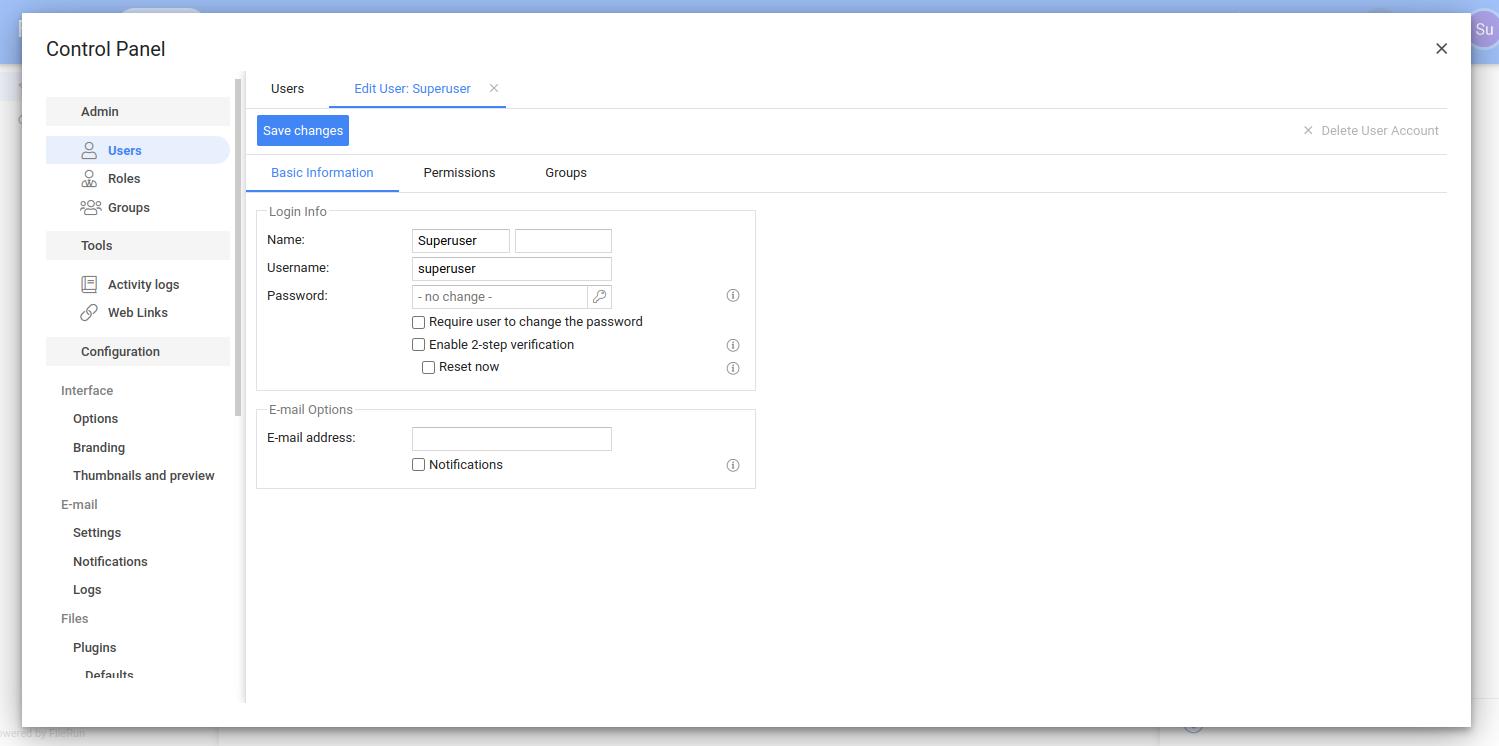Open the Groups tab in user editor
Screen dimensions: 1499x746
[565, 173]
